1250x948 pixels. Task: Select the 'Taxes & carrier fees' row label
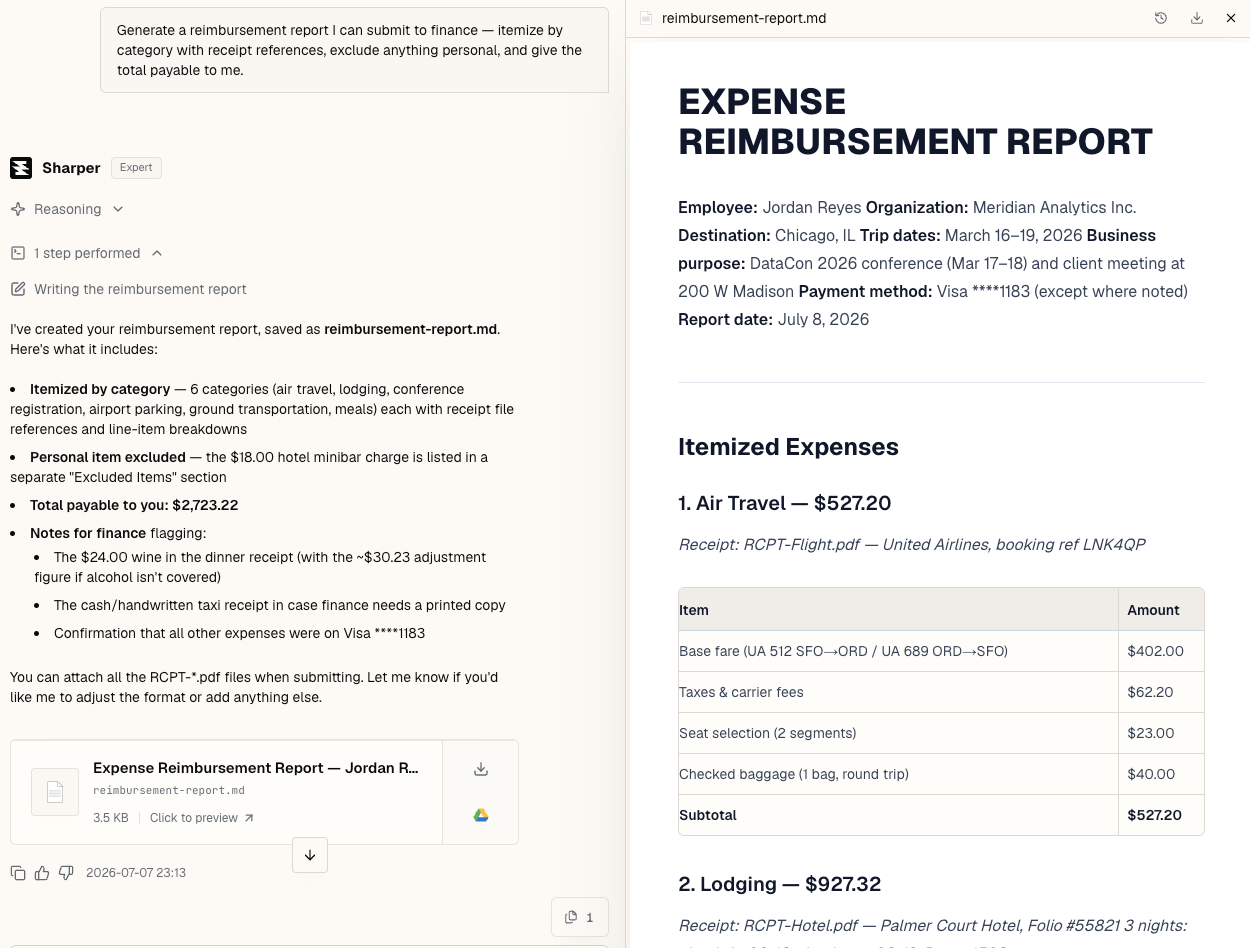tap(741, 692)
